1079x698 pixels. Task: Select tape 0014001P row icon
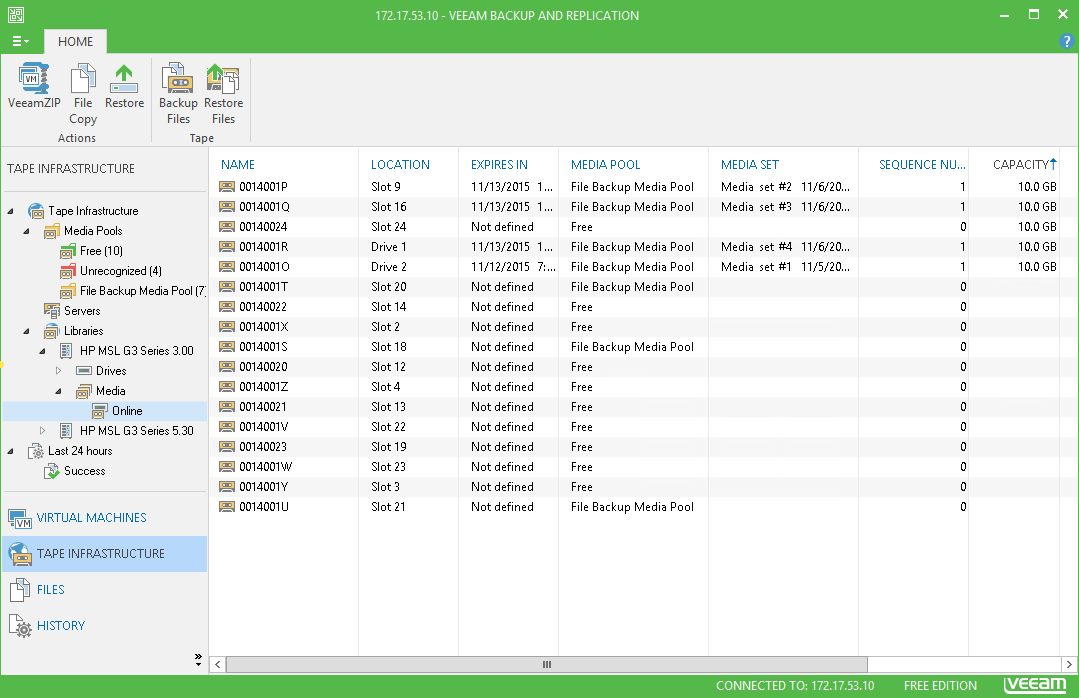point(227,187)
